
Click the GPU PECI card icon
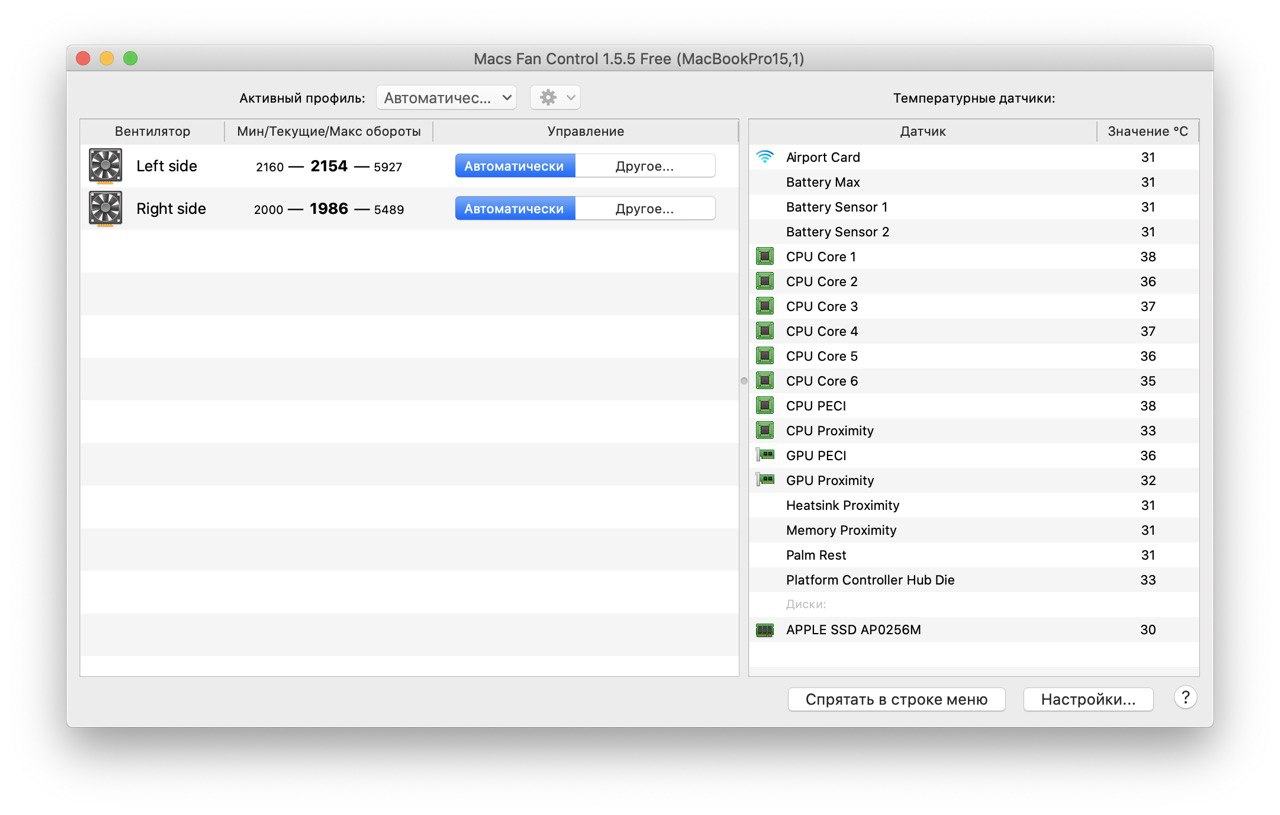[x=765, y=455]
